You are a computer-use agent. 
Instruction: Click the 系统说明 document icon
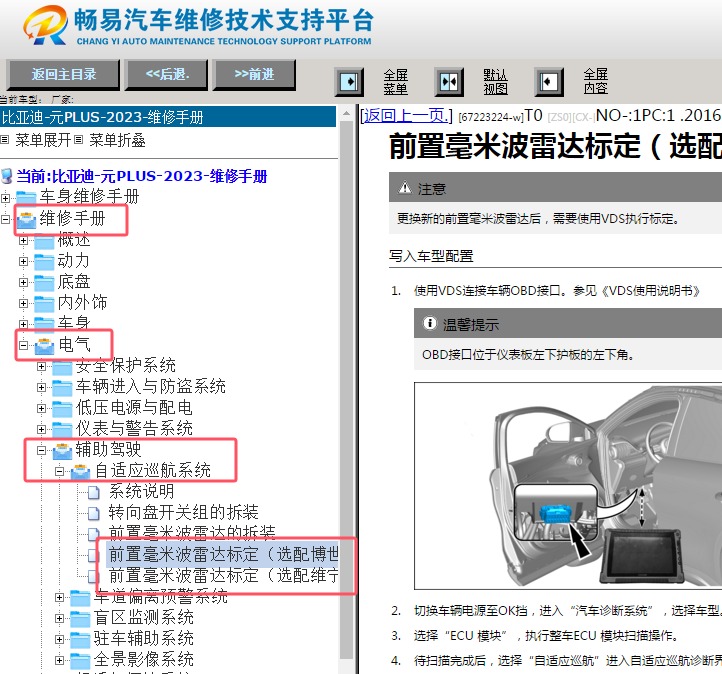(x=93, y=492)
